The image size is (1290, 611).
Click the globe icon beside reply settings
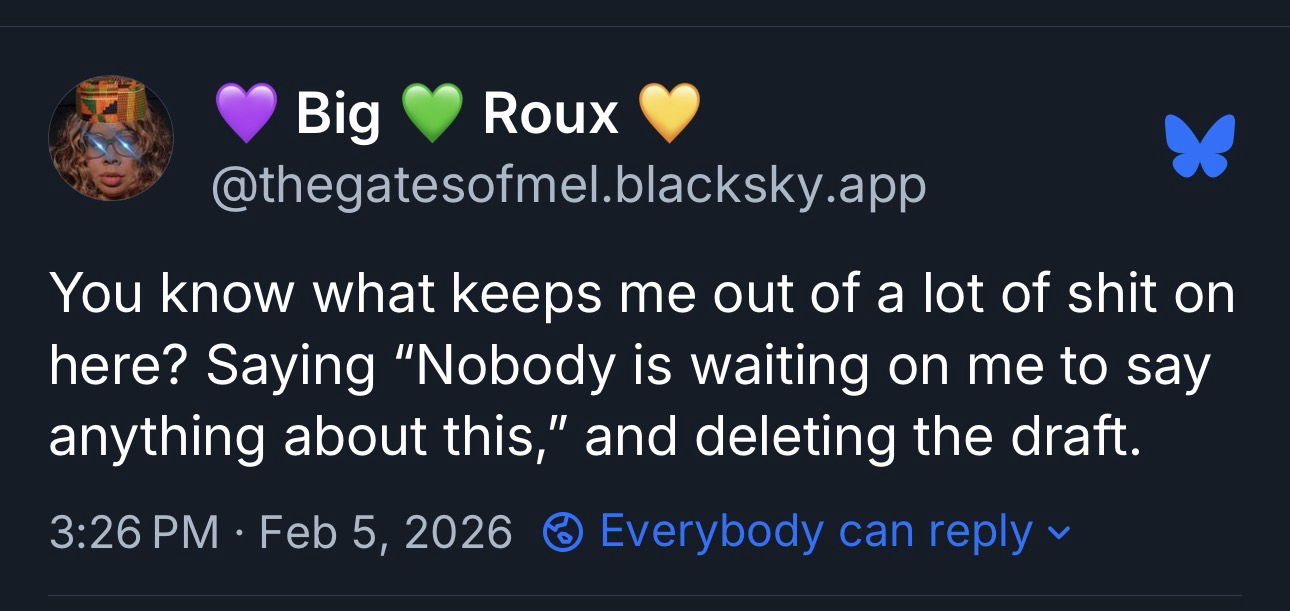[x=563, y=532]
